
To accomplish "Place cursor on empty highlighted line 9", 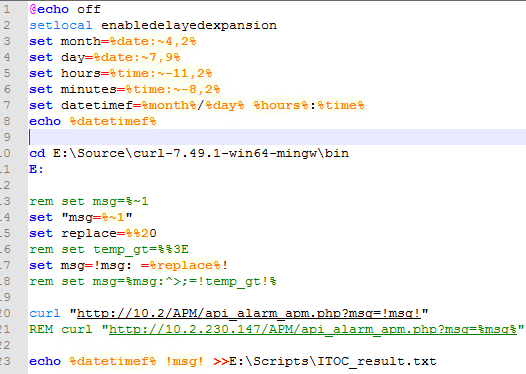I will (277, 137).
